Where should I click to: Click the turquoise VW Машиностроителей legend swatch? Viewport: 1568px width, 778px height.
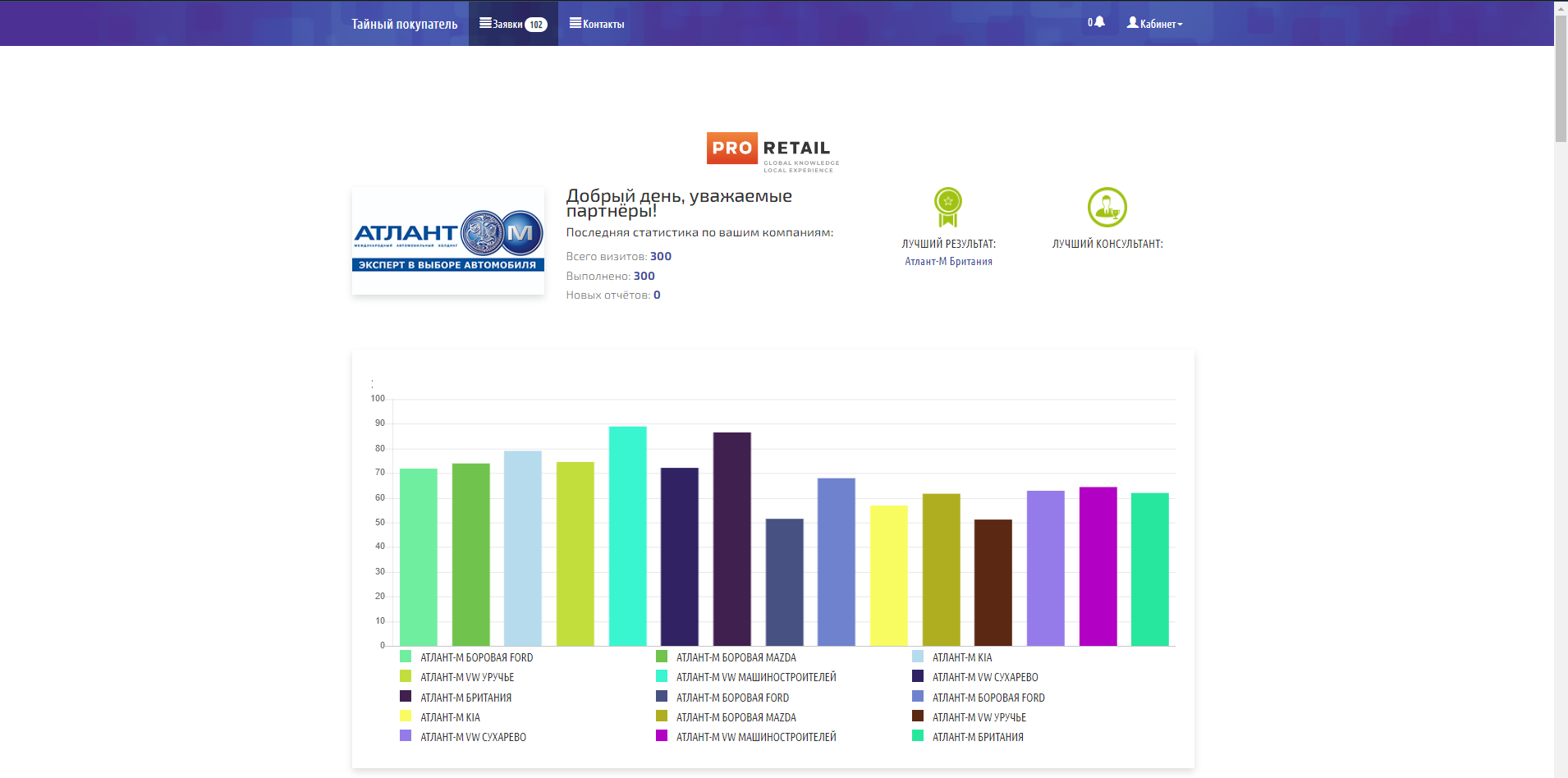662,676
